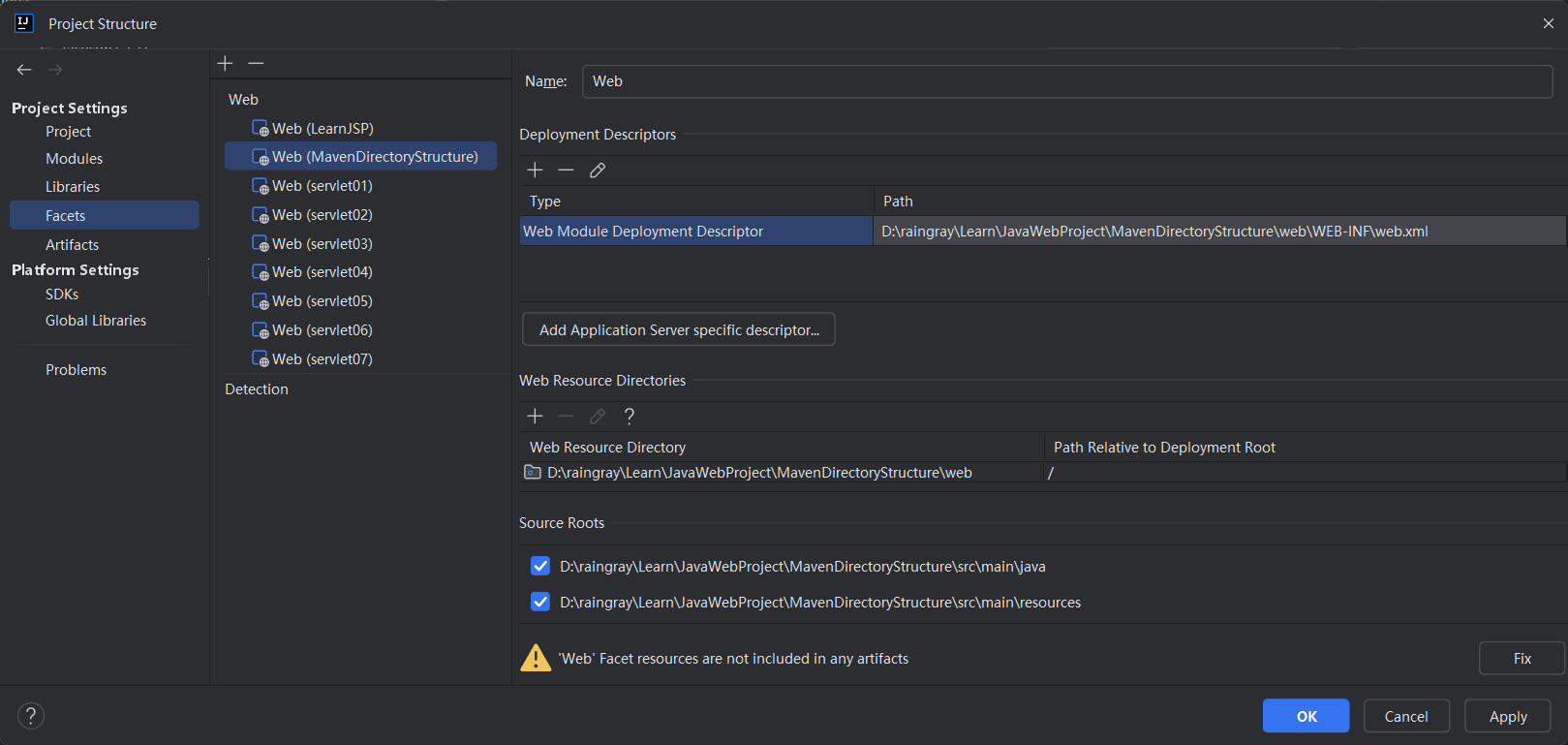Add a deployment descriptor
The height and width of the screenshot is (745, 1568).
[535, 170]
